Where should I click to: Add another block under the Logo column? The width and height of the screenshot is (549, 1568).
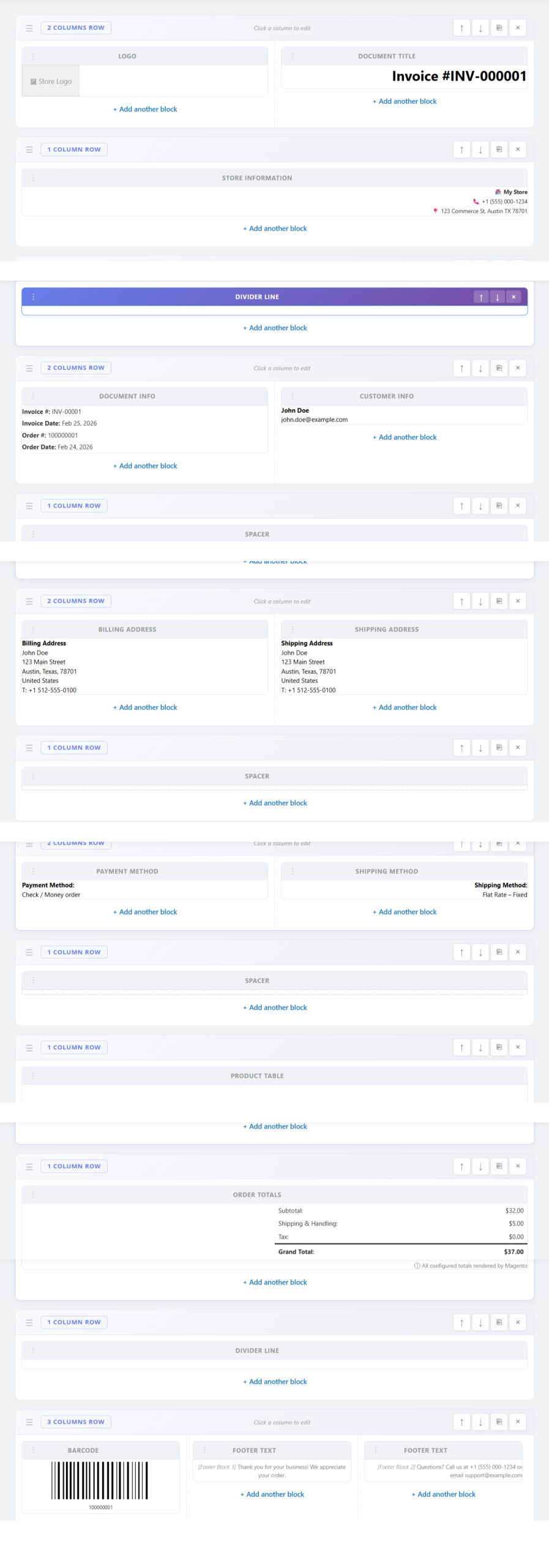click(x=145, y=109)
